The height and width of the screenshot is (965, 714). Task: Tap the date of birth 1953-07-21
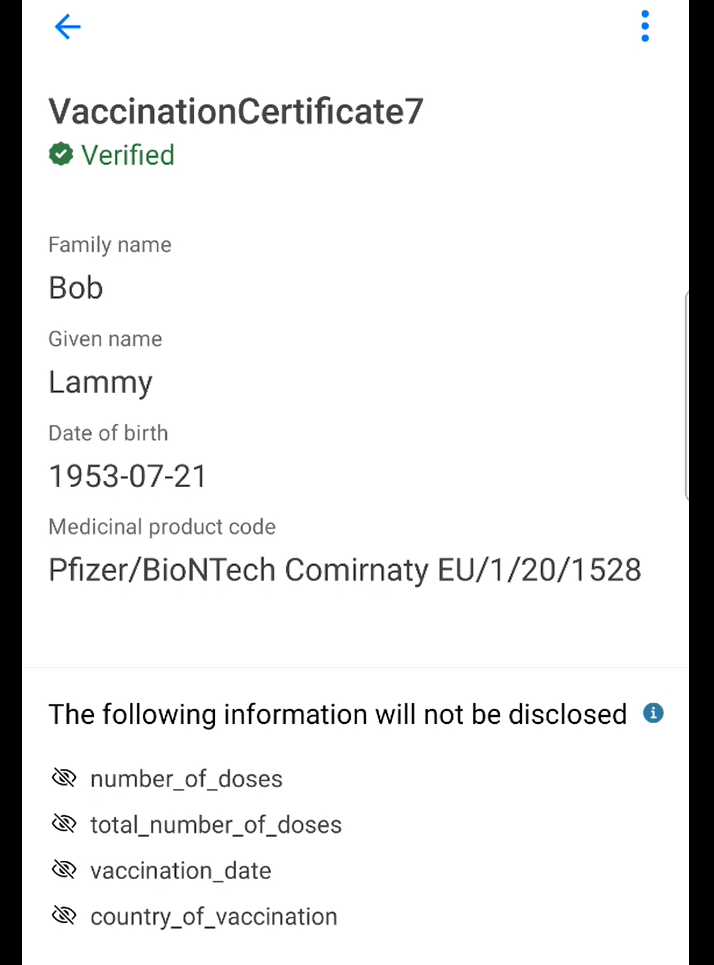coord(127,476)
